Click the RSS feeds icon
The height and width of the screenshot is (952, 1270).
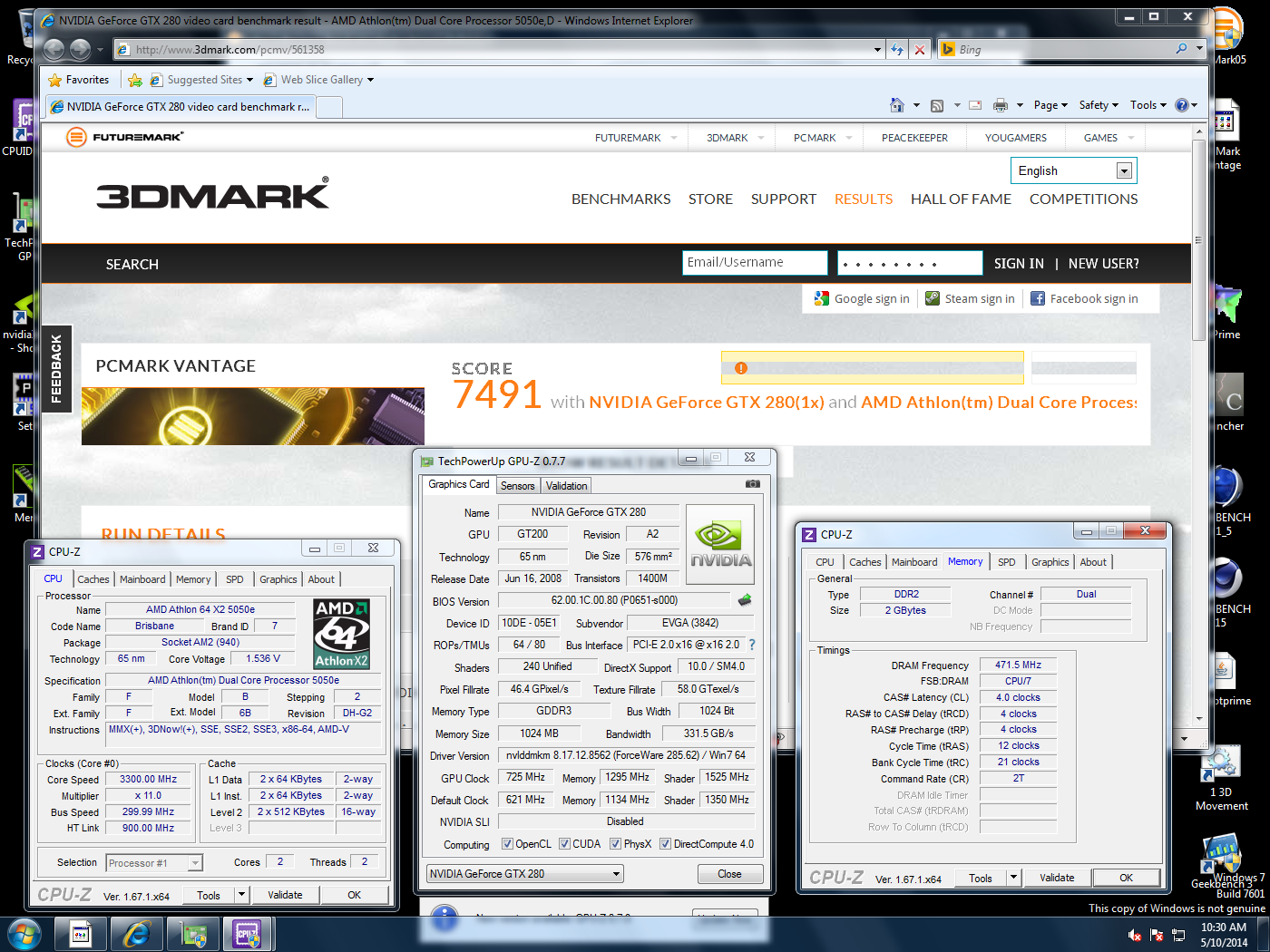pyautogui.click(x=937, y=105)
